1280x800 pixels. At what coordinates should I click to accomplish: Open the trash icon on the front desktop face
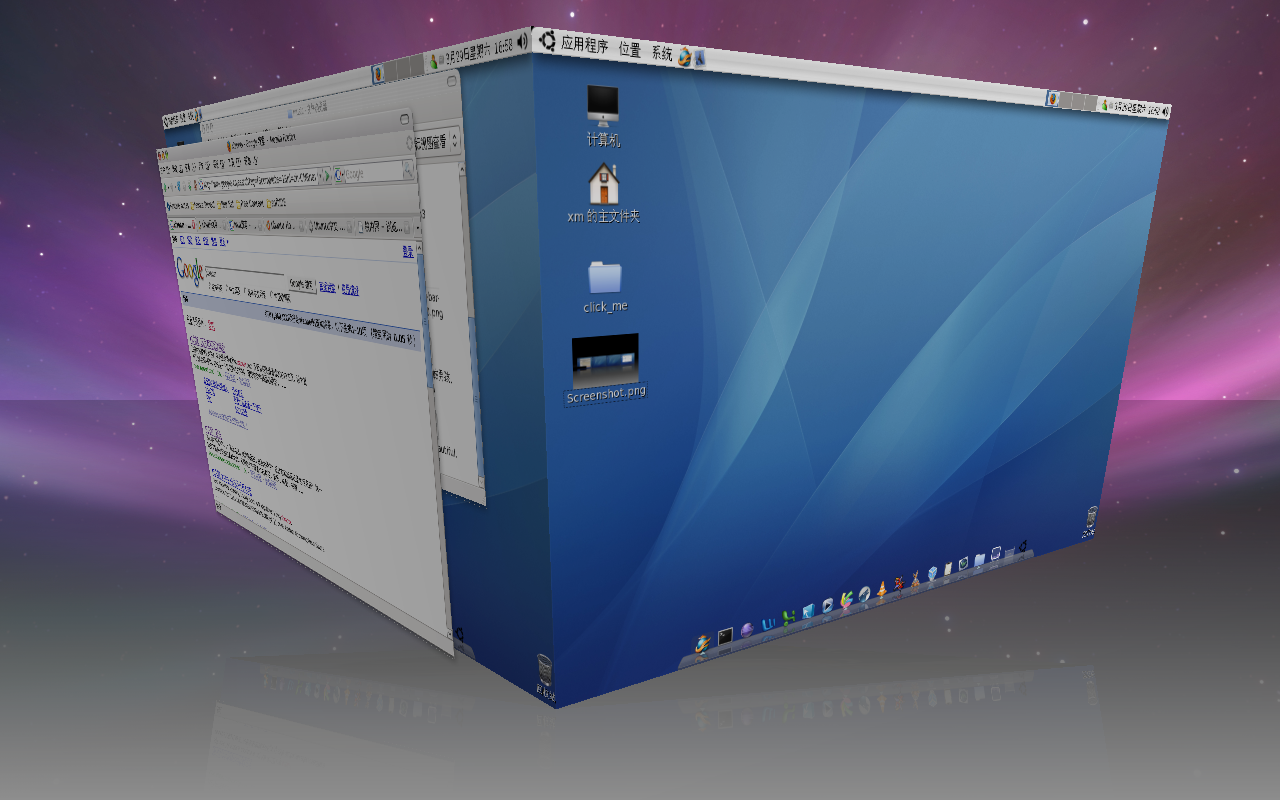point(1091,523)
